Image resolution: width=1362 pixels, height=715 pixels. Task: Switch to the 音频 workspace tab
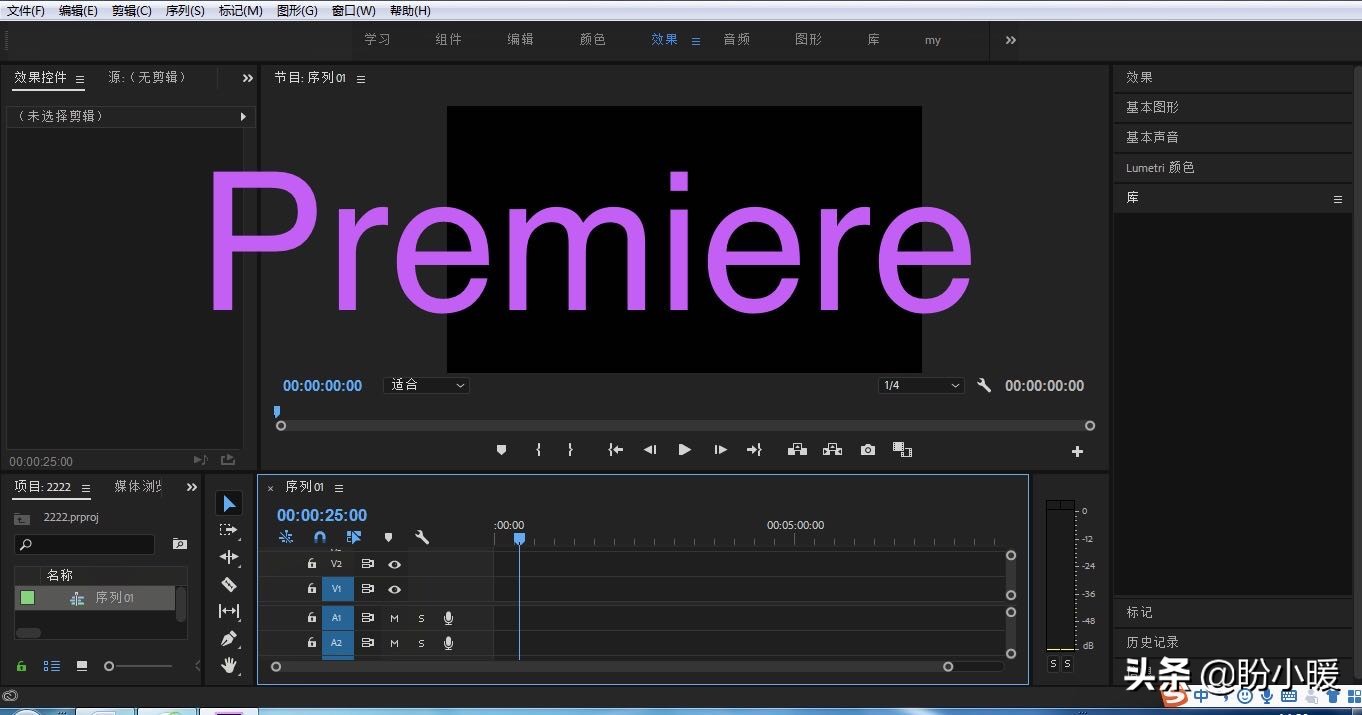pyautogui.click(x=736, y=39)
